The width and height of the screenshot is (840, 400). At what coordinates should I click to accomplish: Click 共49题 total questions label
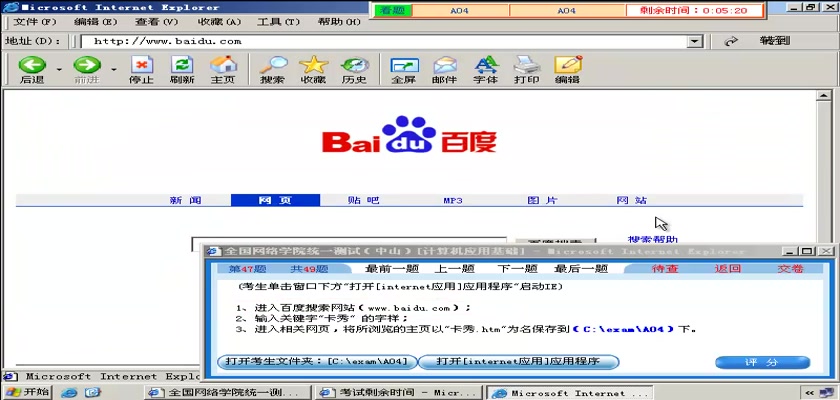[x=309, y=269]
